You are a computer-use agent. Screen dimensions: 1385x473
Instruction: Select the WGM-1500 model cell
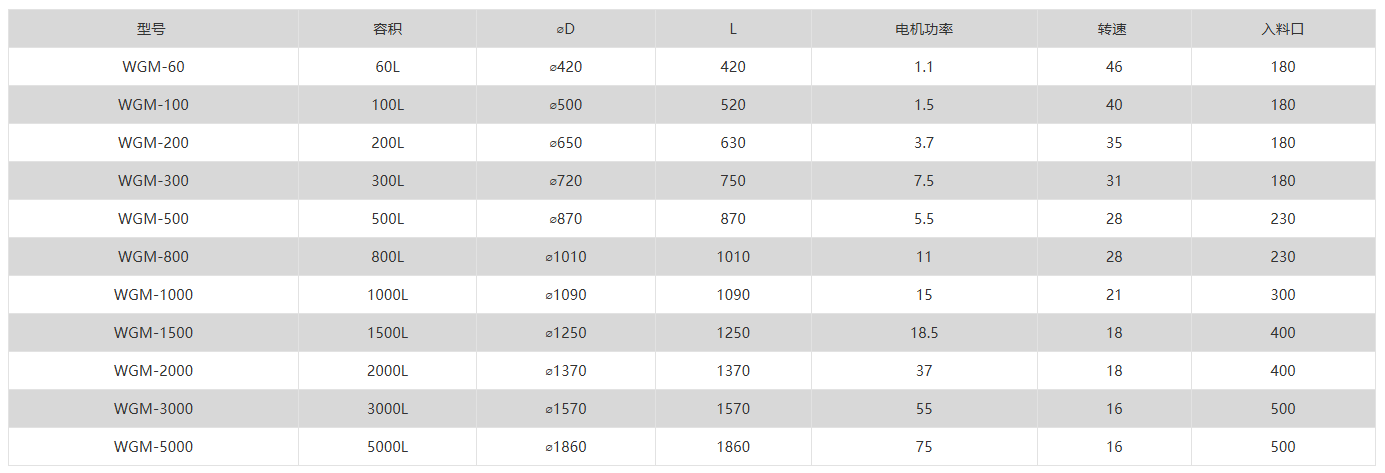pos(153,333)
